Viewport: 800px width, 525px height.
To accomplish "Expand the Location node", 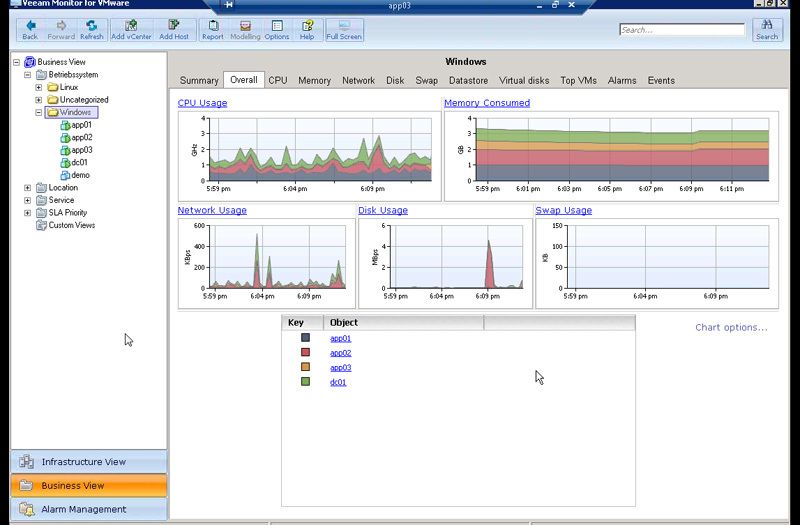I will coord(28,188).
